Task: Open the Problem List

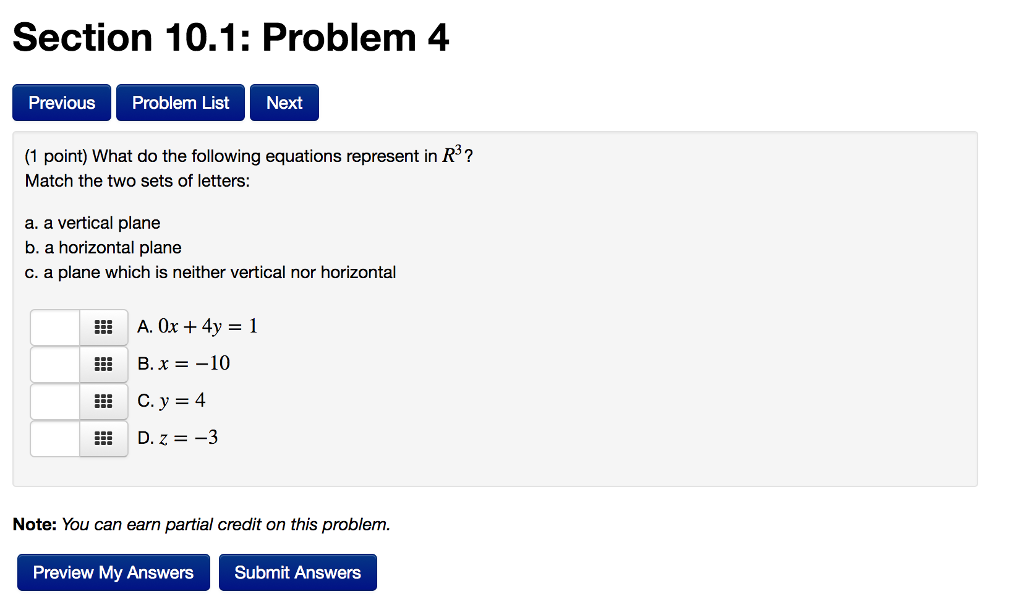Action: [x=180, y=103]
